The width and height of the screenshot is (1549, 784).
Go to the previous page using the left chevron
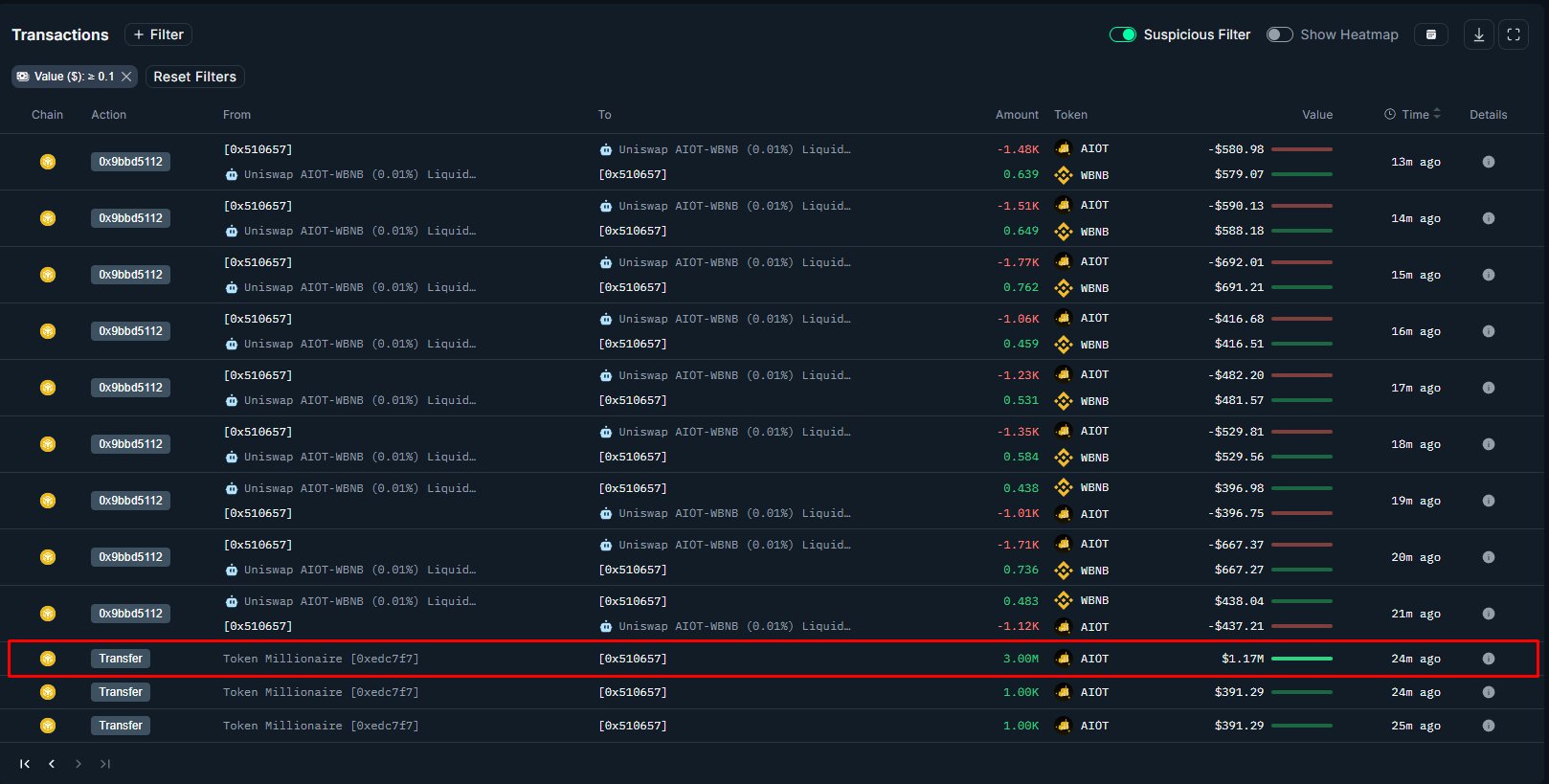tap(52, 764)
